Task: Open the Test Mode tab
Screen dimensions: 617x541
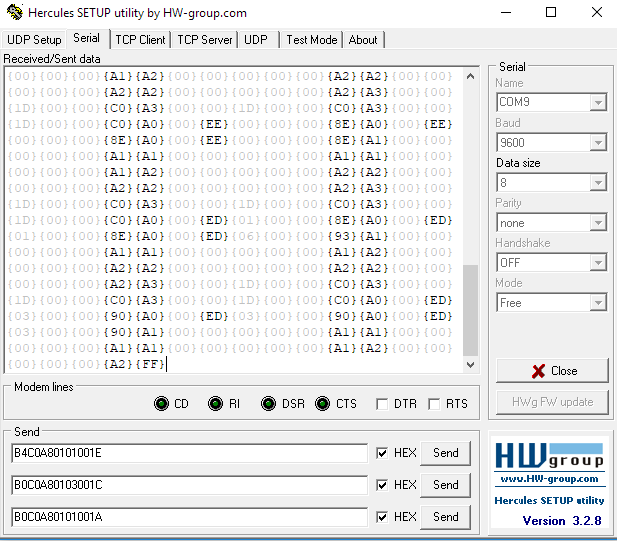Action: coord(312,40)
